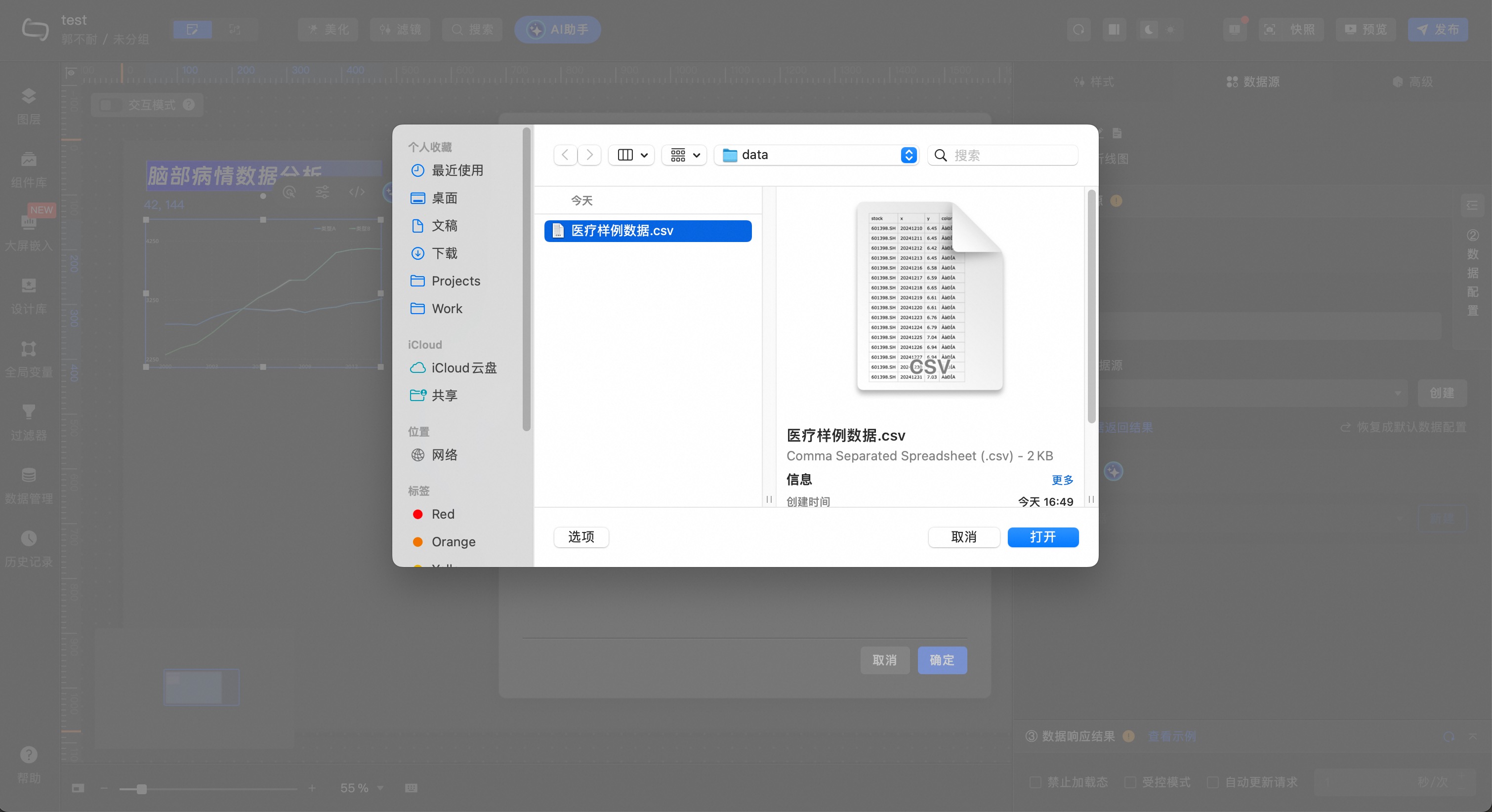The width and height of the screenshot is (1492, 812).
Task: Open the grouping options dropdown
Action: coord(684,155)
